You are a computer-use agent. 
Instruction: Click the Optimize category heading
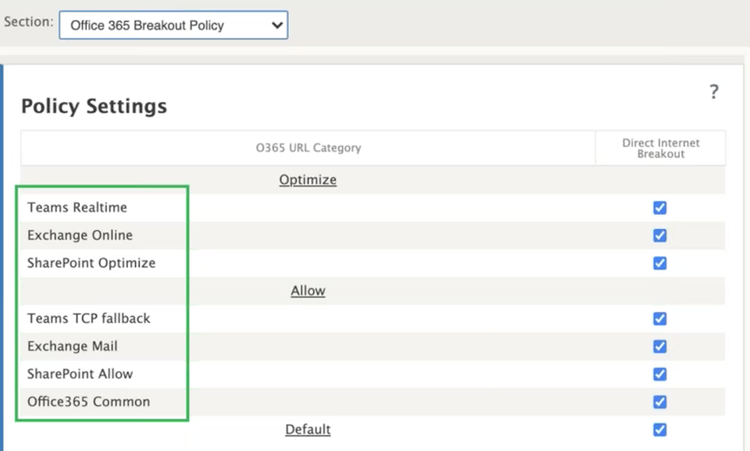[308, 180]
